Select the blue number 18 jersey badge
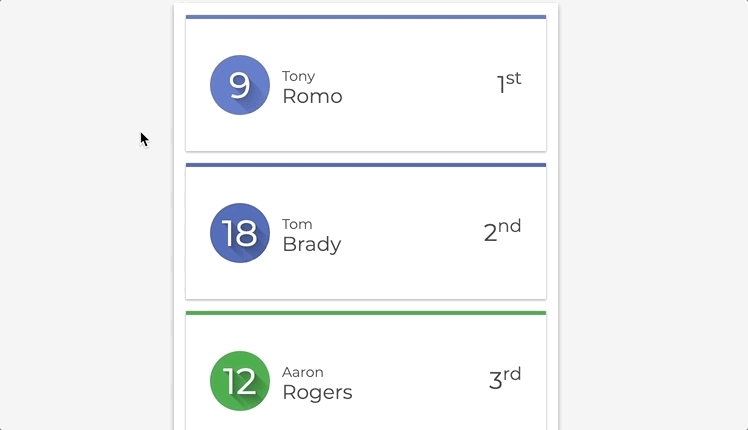Screen dimensions: 748x430 [x=240, y=233]
